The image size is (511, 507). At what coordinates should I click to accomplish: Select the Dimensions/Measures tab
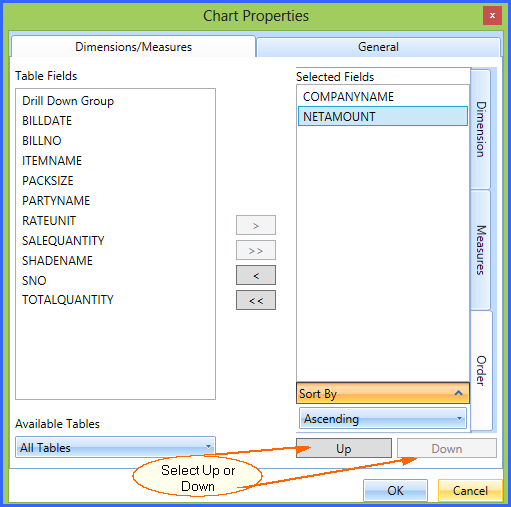(133, 47)
